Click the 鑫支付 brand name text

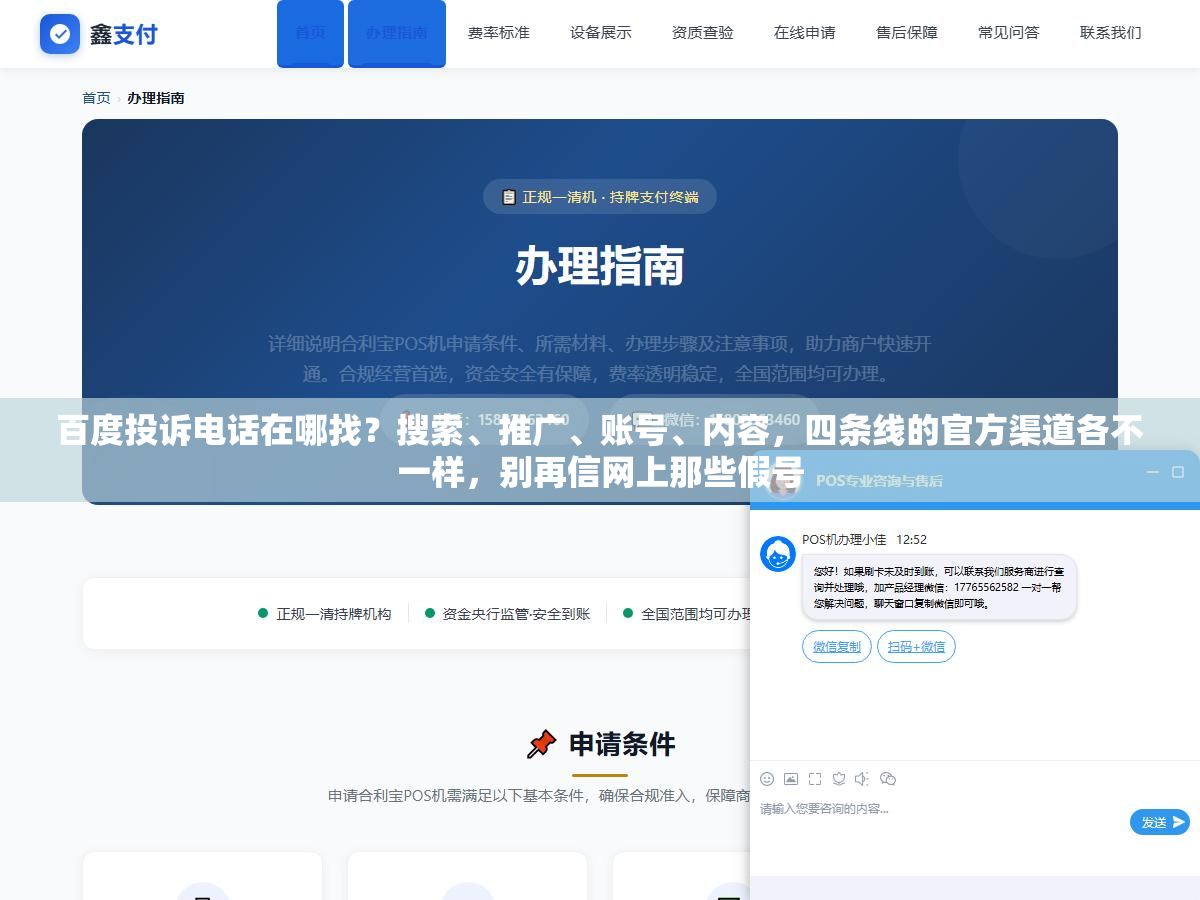(124, 34)
